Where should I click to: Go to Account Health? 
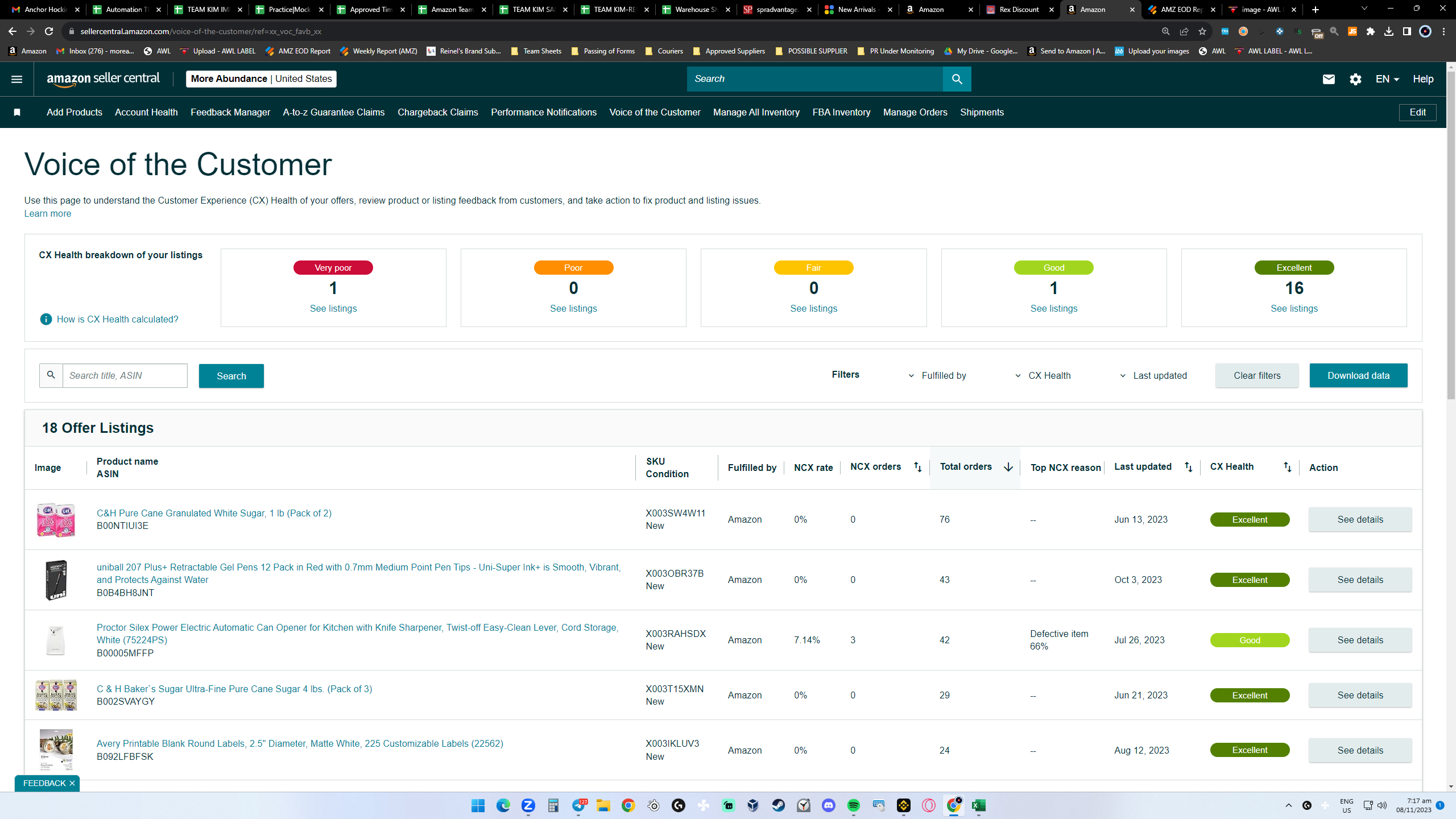pyautogui.click(x=146, y=113)
